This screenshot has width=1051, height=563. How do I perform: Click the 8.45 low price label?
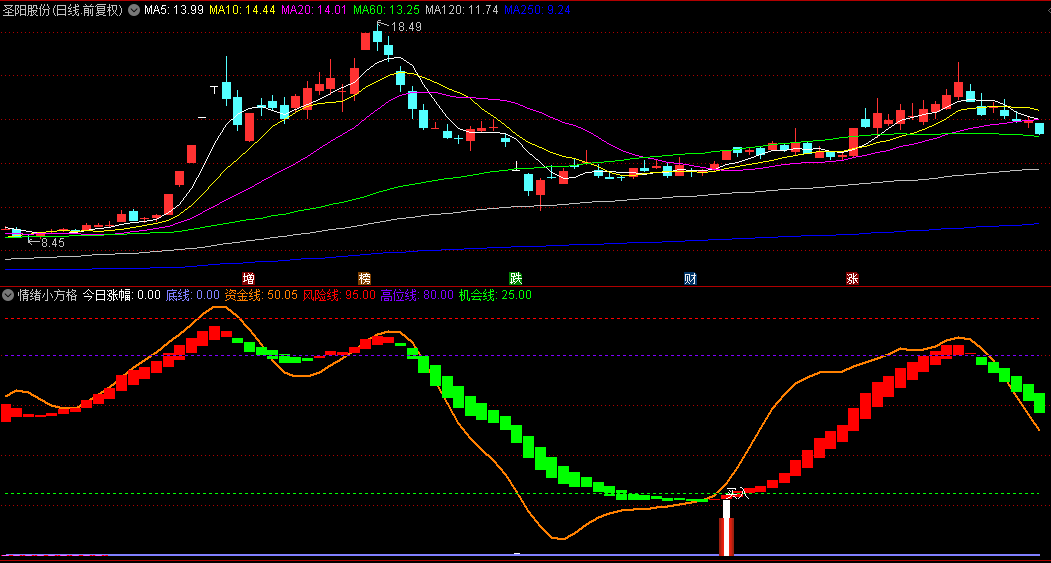[x=53, y=243]
